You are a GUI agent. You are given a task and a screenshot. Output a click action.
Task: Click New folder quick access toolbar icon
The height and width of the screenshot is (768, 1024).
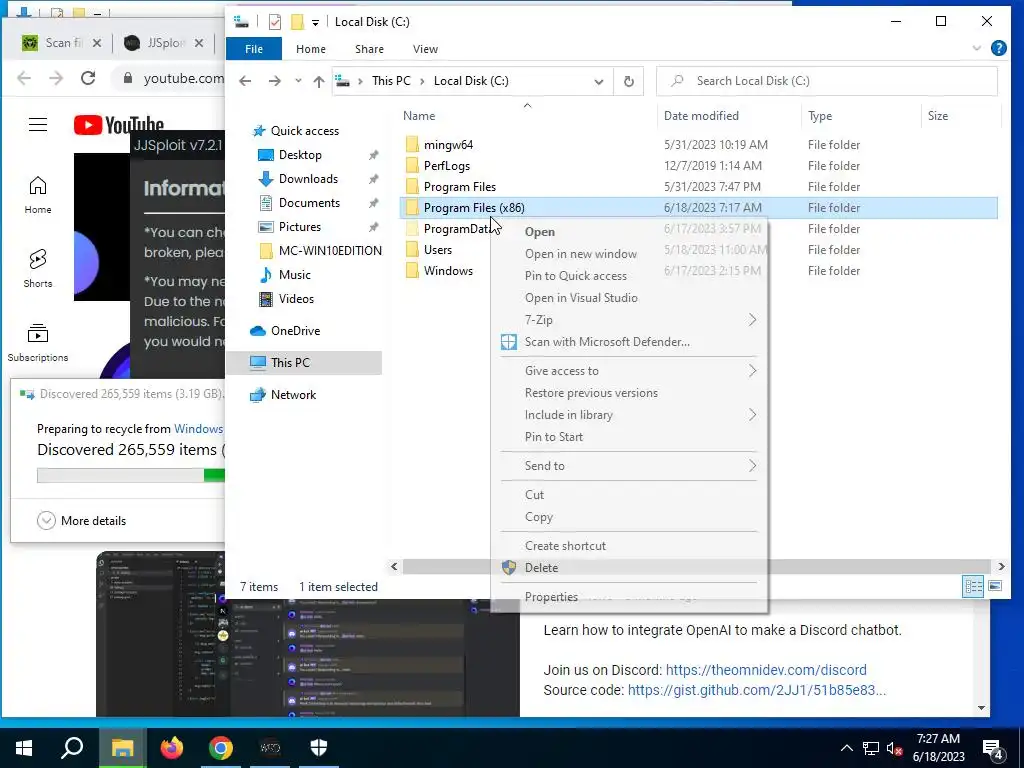click(297, 22)
